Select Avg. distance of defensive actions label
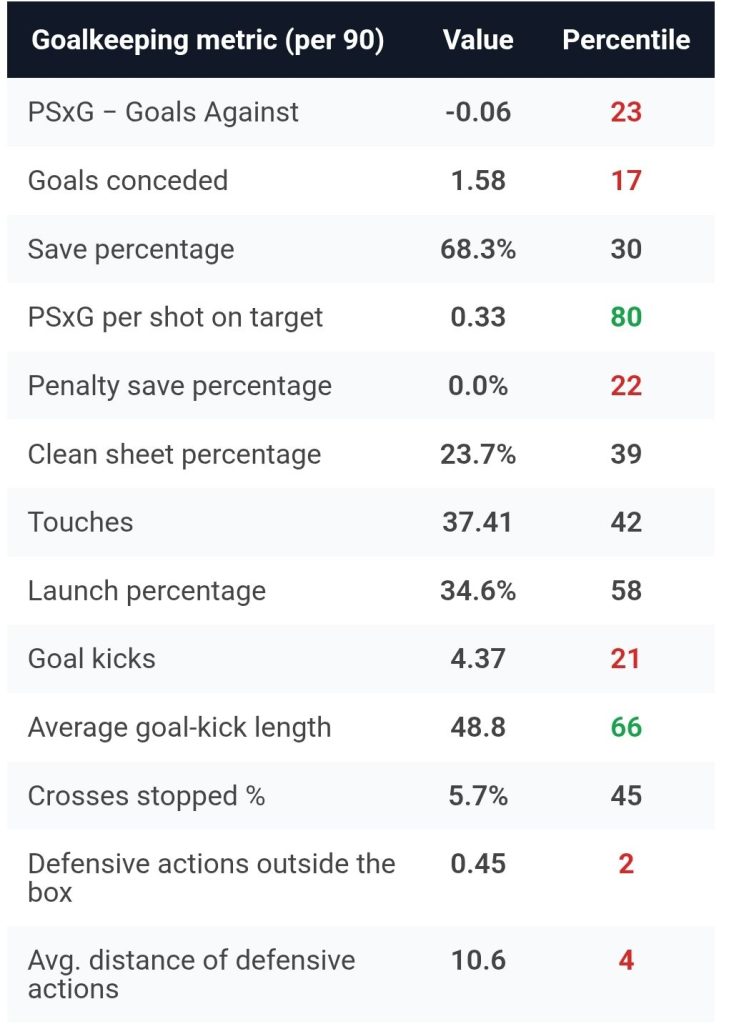 click(x=191, y=974)
